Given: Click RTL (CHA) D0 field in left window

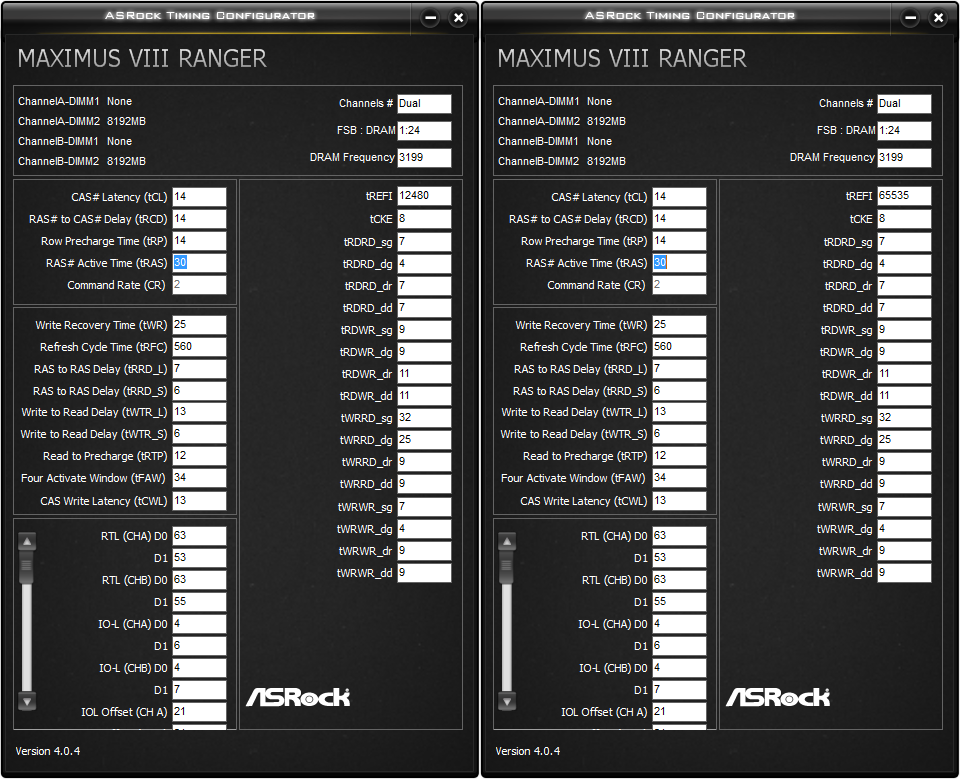Looking at the screenshot, I should [x=199, y=536].
